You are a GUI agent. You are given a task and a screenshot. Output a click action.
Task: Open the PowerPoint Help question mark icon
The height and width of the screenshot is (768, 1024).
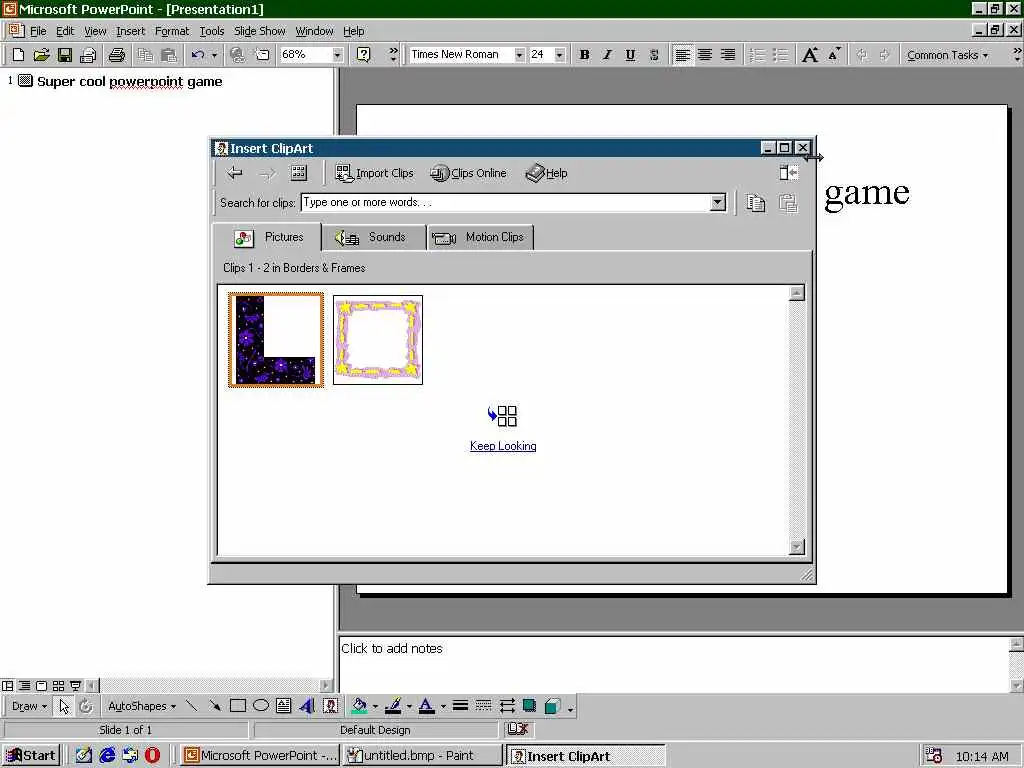tap(364, 55)
